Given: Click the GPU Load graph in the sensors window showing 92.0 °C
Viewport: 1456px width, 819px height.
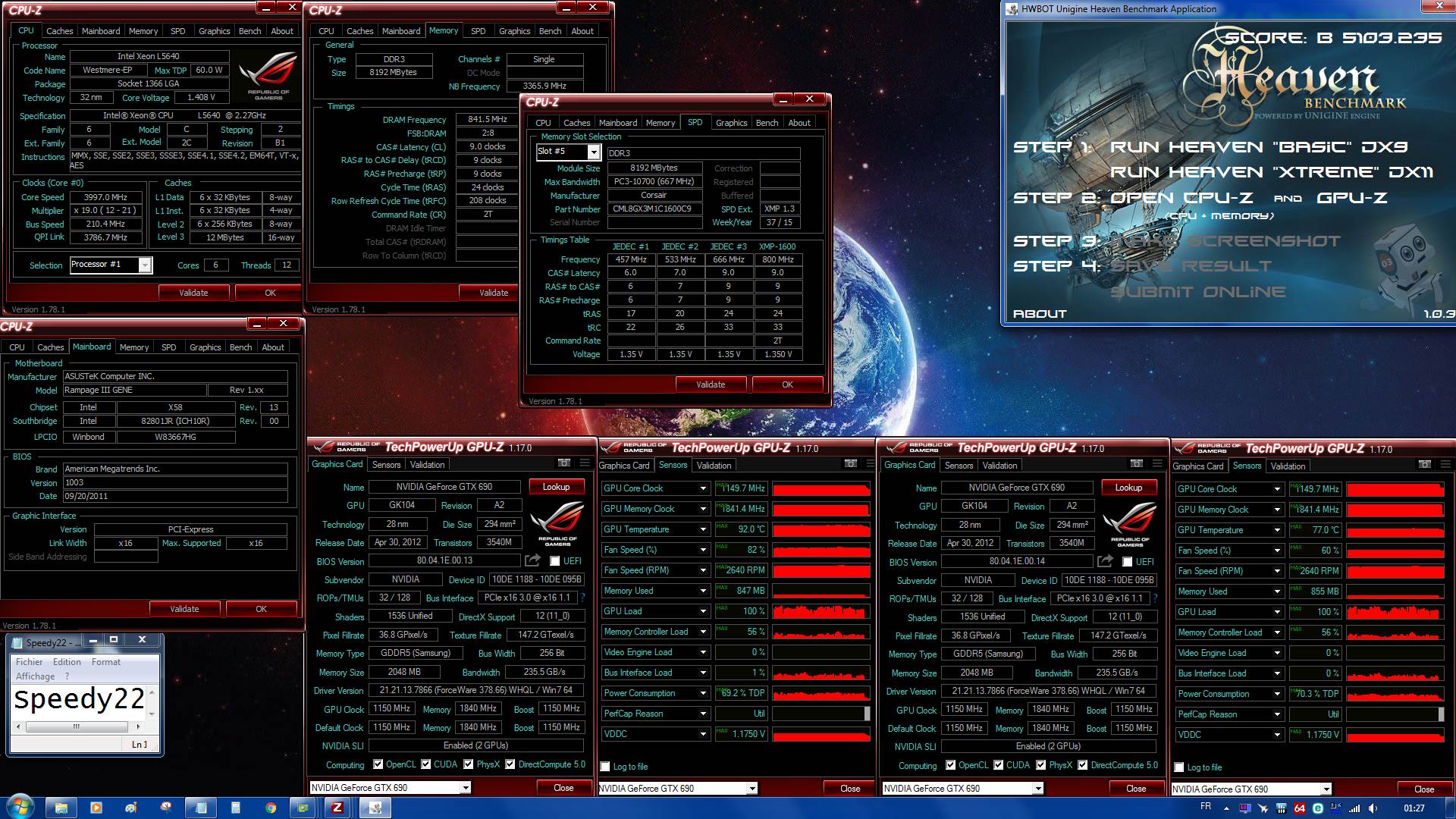Looking at the screenshot, I should (x=821, y=611).
